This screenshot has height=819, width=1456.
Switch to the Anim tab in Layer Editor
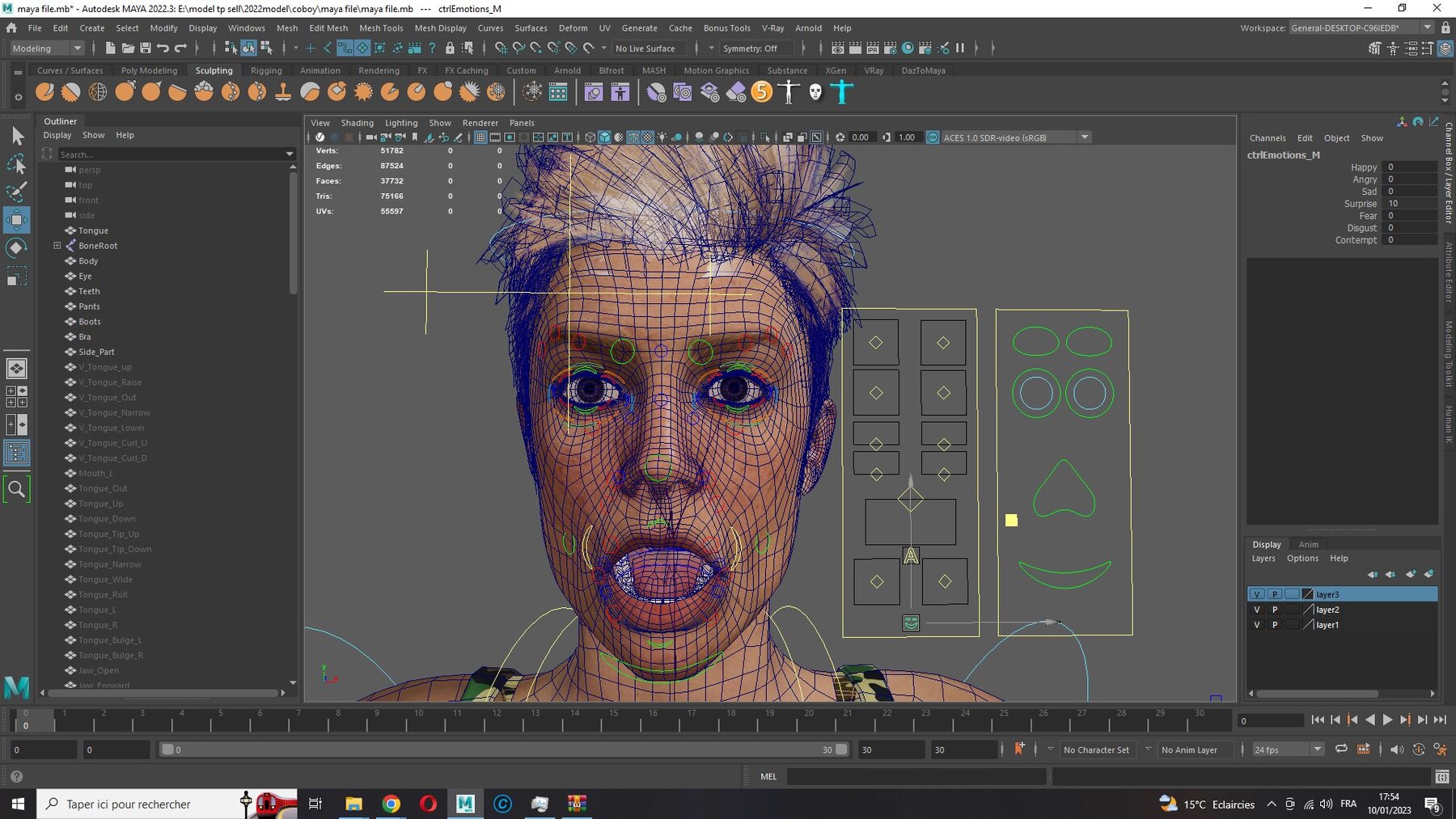1308,544
